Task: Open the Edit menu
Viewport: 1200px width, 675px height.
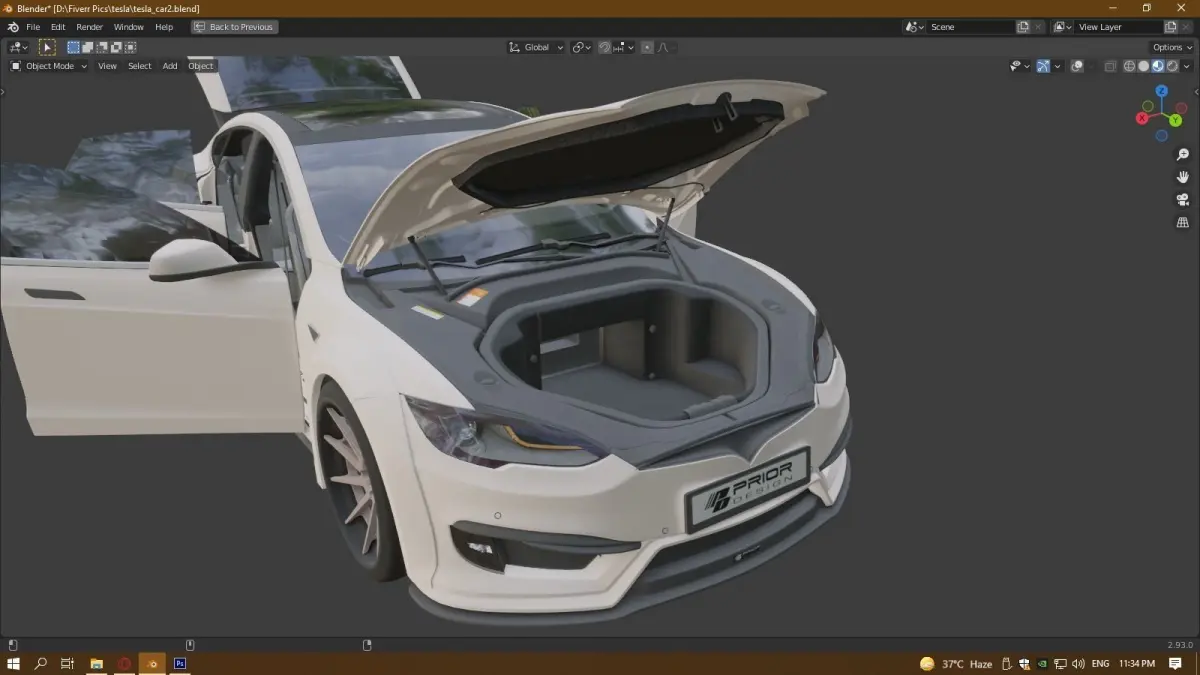Action: click(x=58, y=27)
